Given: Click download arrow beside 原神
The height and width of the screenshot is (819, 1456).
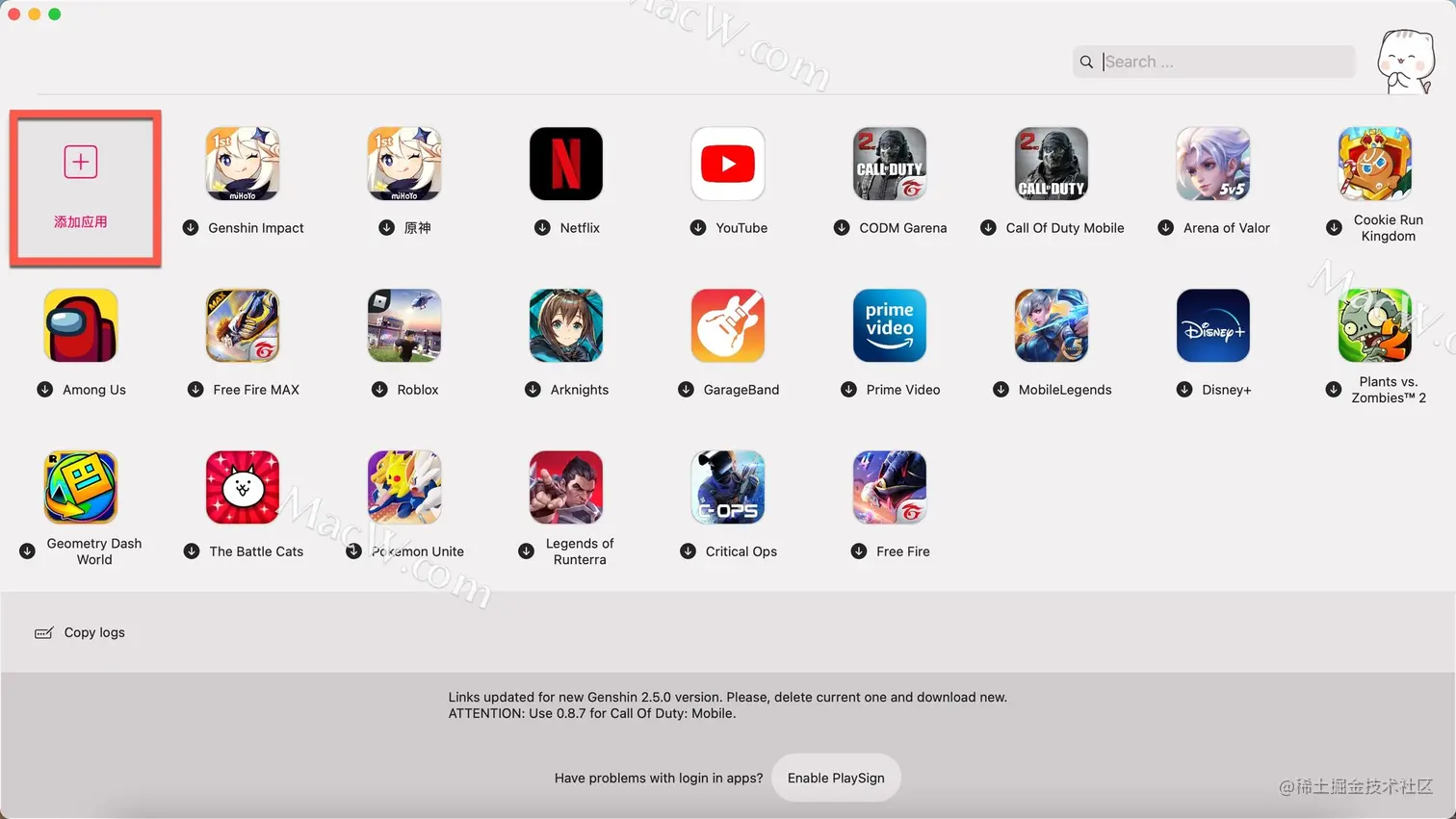Looking at the screenshot, I should pyautogui.click(x=386, y=228).
